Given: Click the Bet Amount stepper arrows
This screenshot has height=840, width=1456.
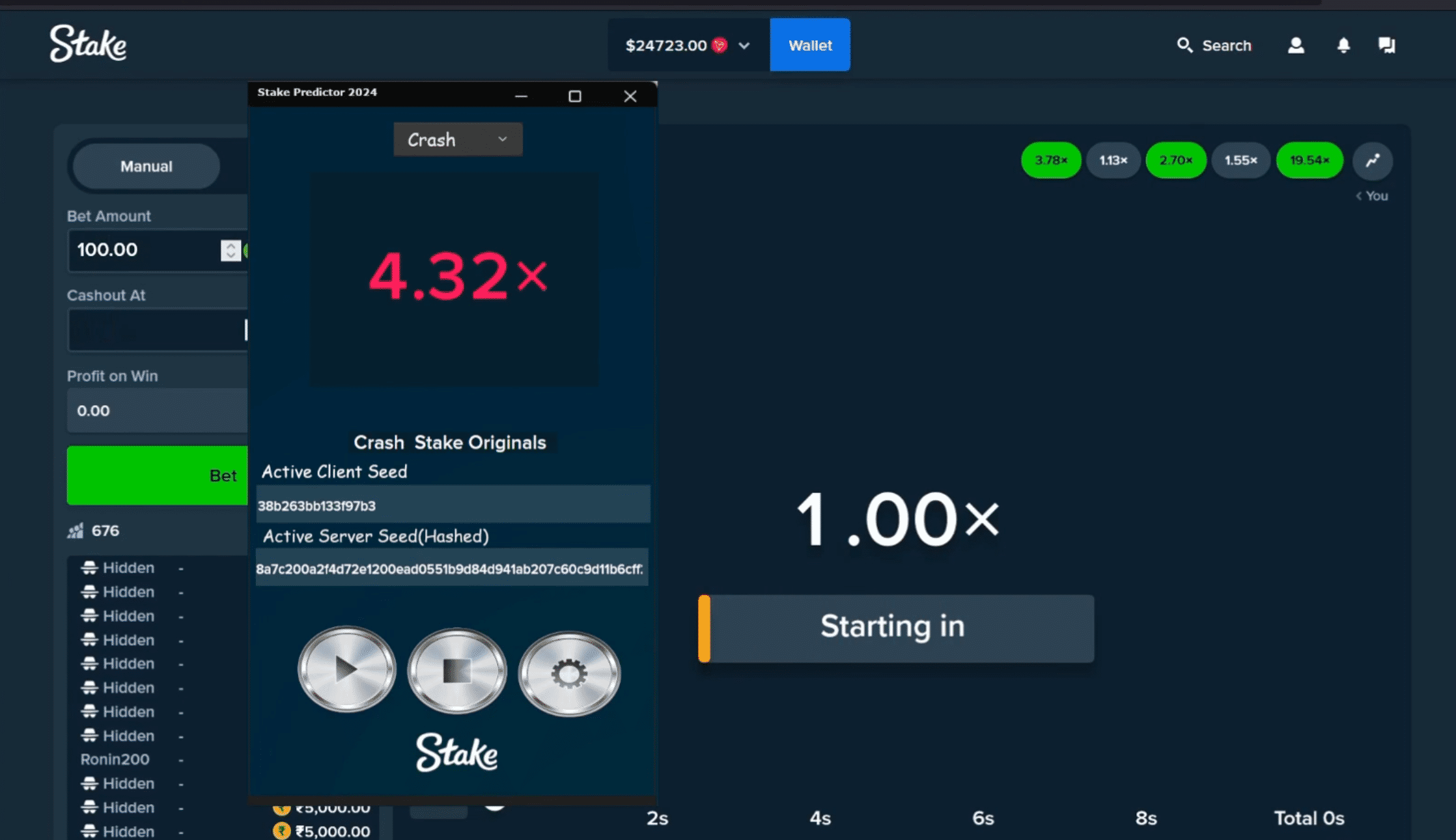Looking at the screenshot, I should coord(231,250).
